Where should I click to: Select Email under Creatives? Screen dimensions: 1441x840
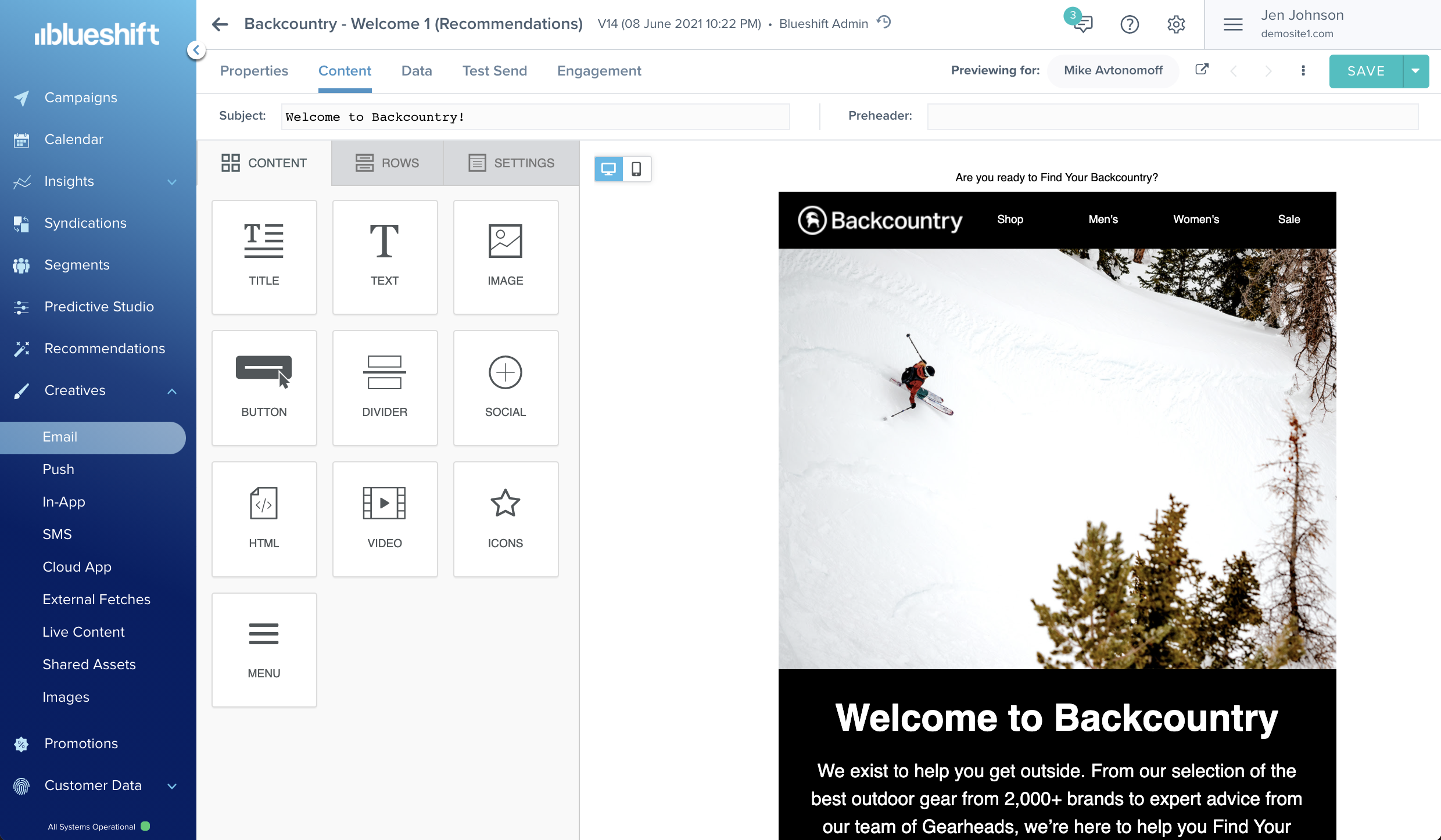tap(93, 437)
